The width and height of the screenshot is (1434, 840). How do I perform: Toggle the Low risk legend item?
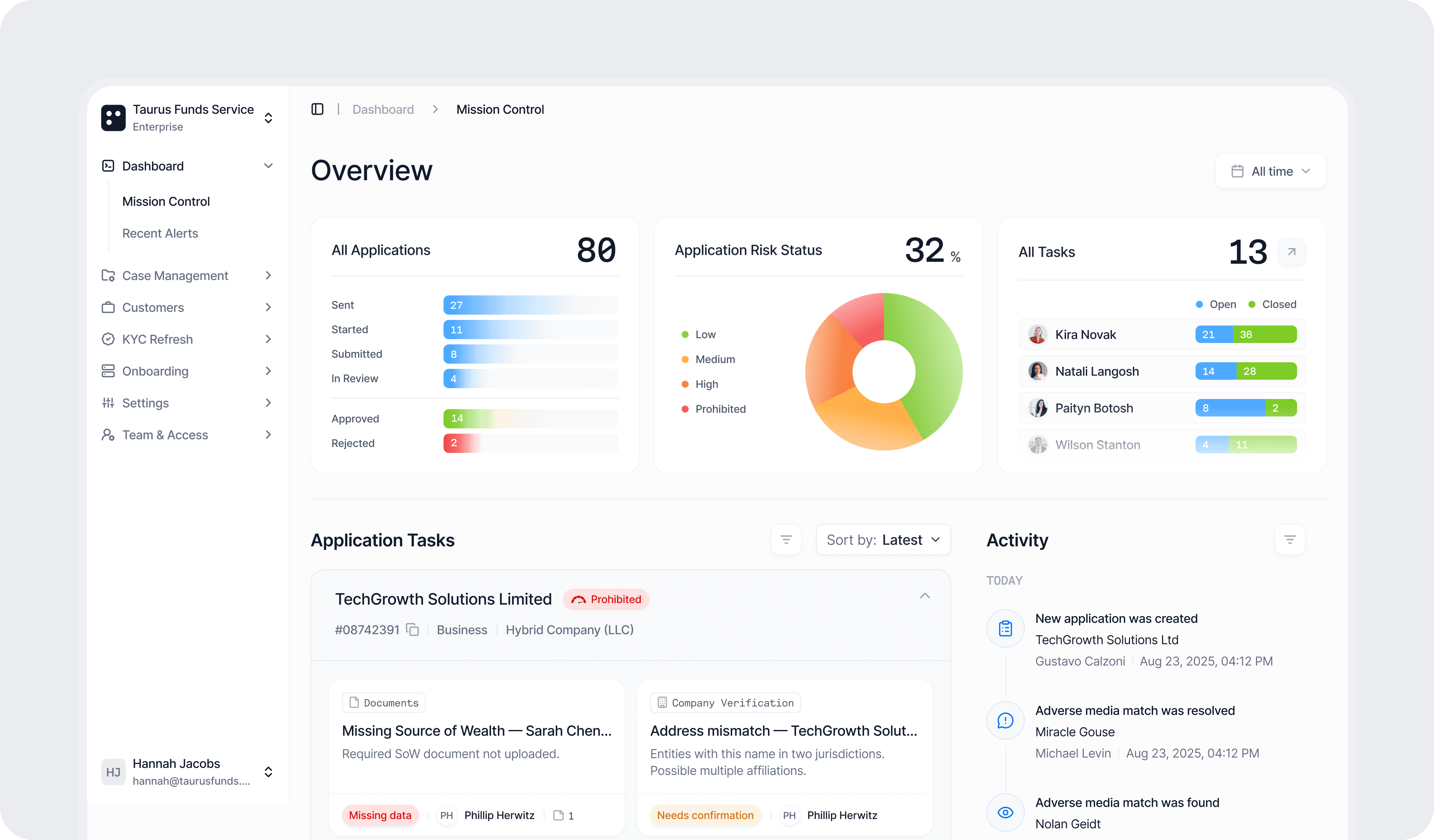pos(699,334)
